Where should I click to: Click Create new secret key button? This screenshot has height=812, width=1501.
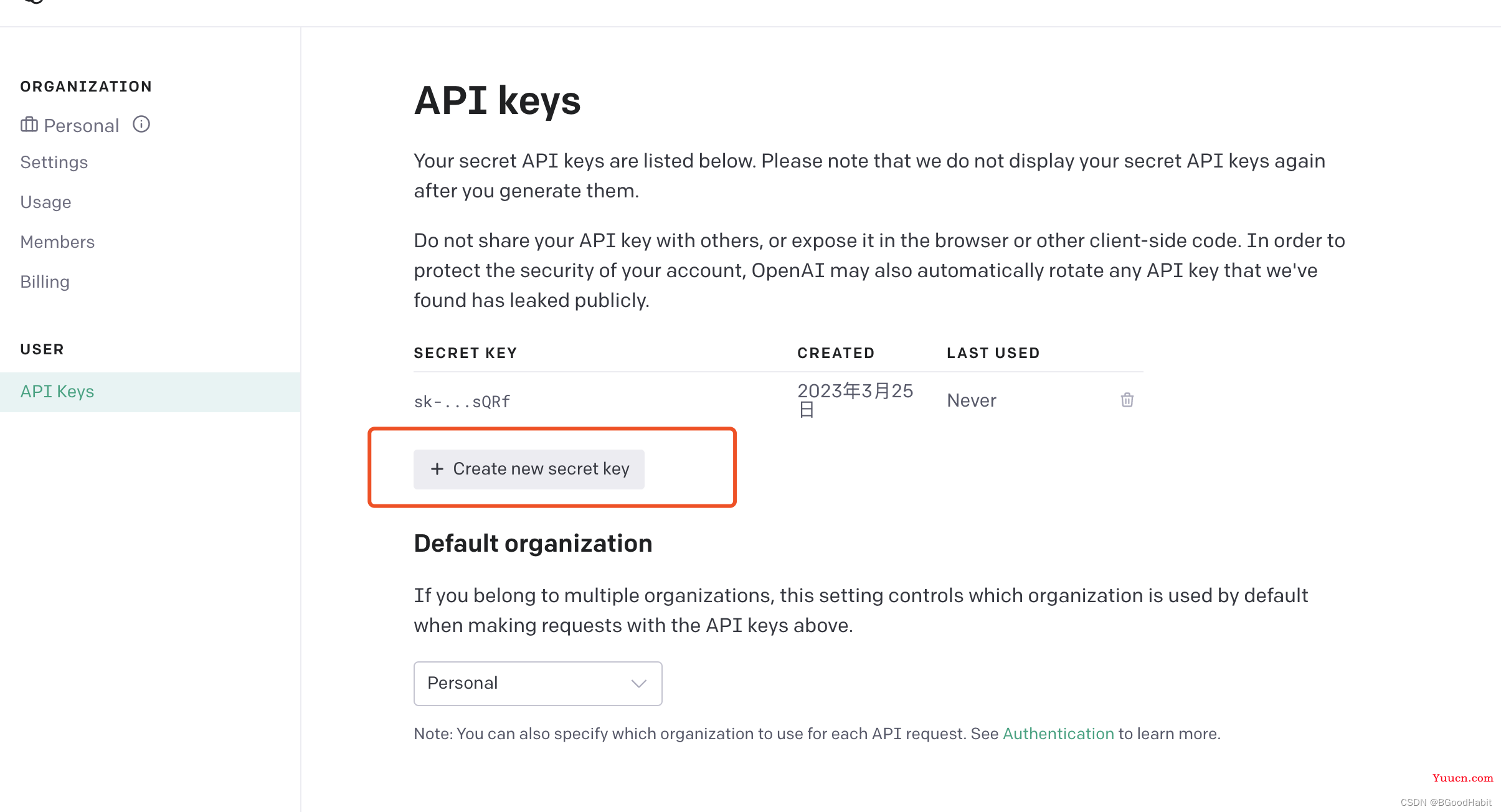point(529,468)
